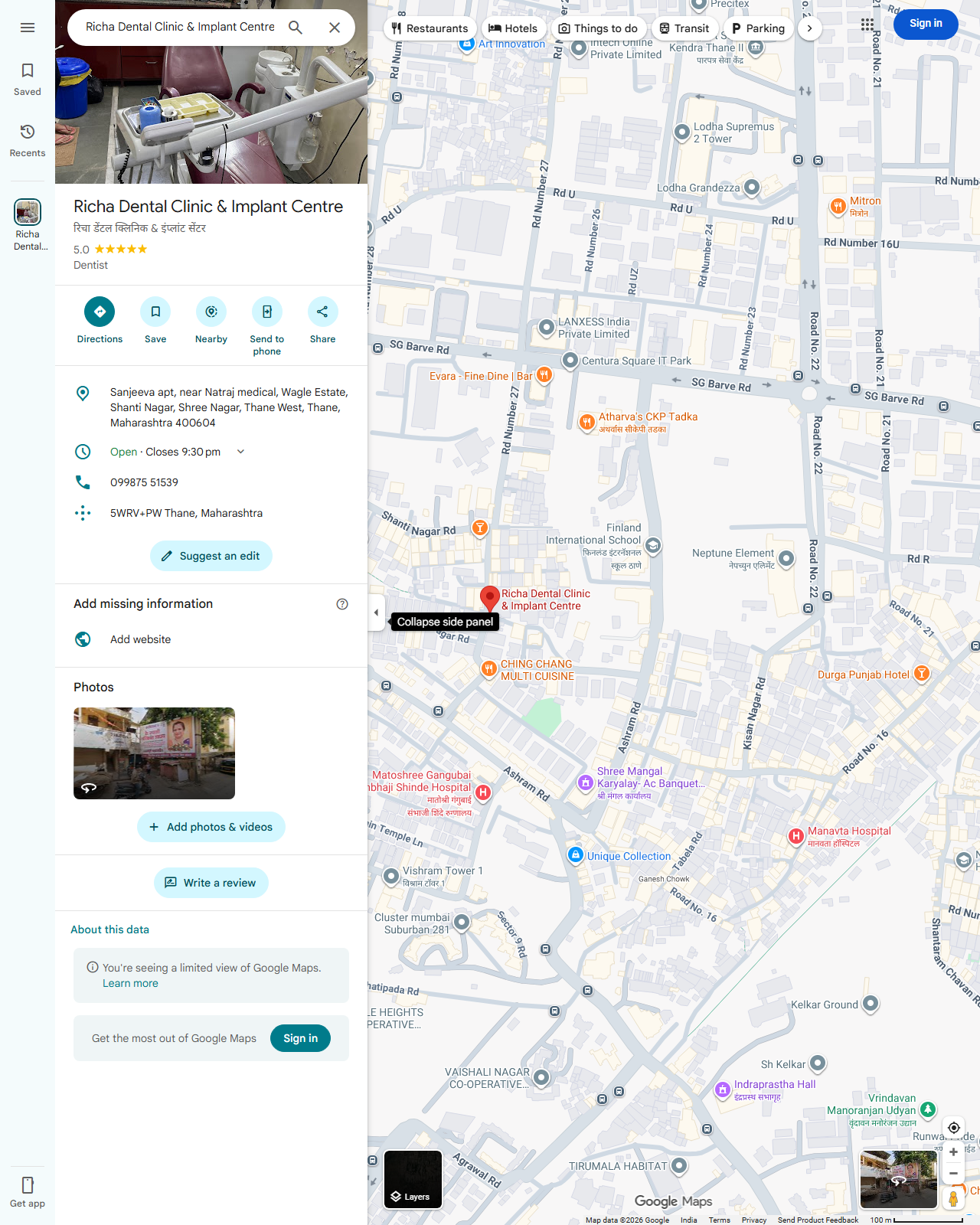Image resolution: width=980 pixels, height=1225 pixels.
Task: Open Street View preview thumbnail on map
Action: point(899,1180)
